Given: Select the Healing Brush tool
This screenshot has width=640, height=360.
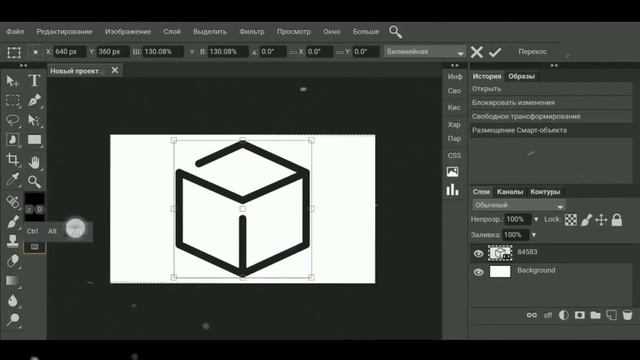Looking at the screenshot, I should click(x=13, y=201).
